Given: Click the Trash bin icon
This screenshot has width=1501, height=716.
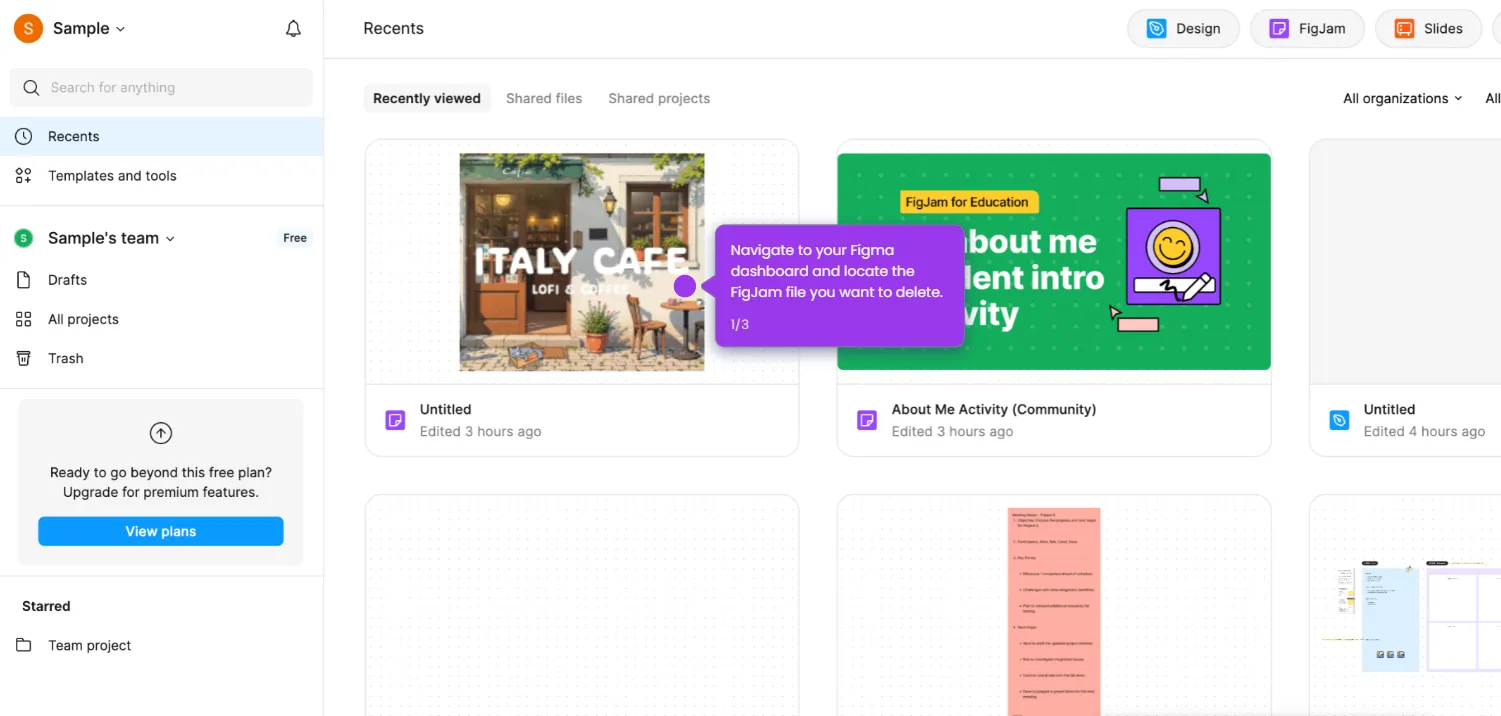Looking at the screenshot, I should point(24,358).
